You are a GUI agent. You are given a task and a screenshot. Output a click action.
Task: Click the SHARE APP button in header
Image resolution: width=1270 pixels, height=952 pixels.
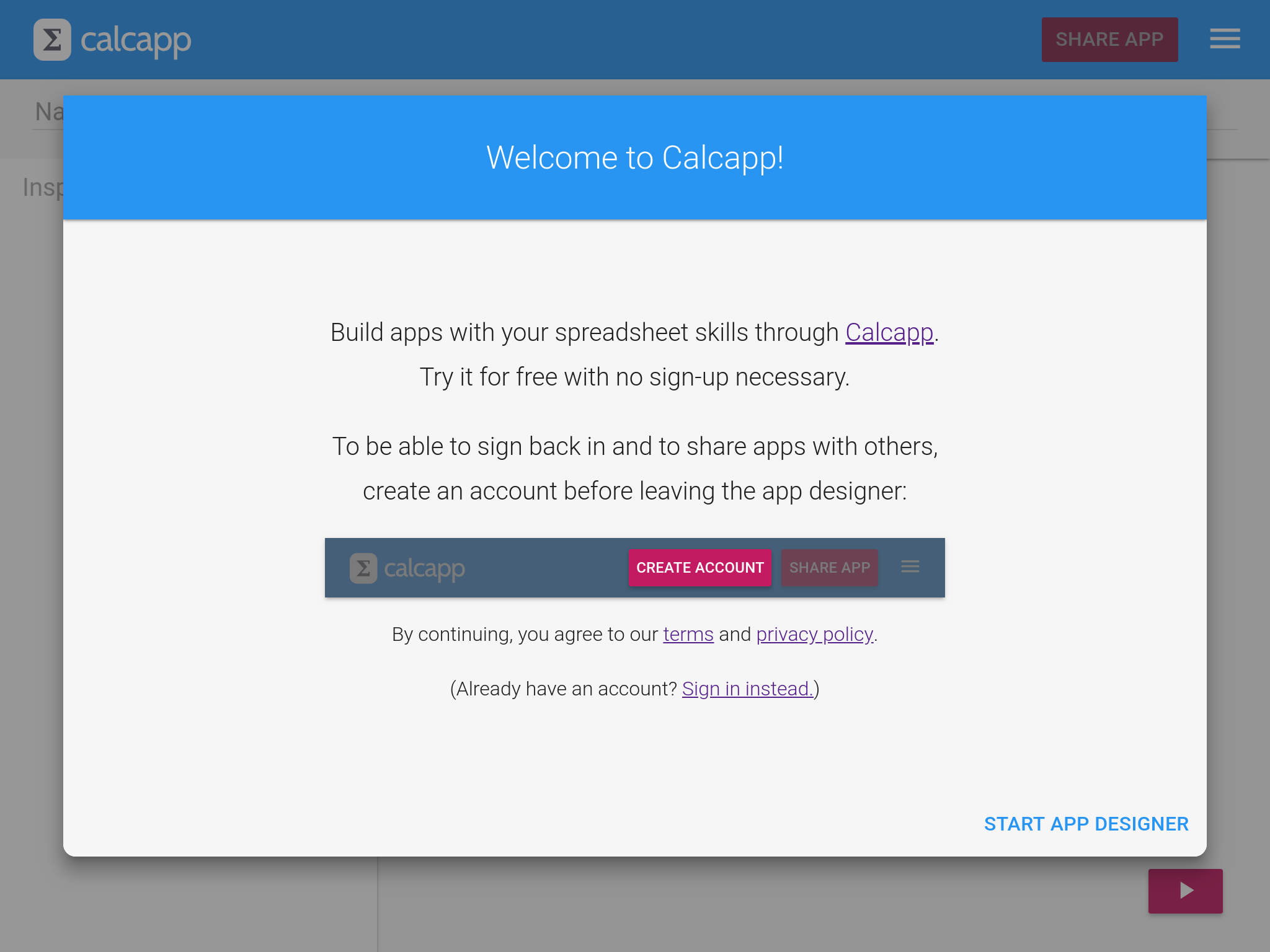(1109, 40)
